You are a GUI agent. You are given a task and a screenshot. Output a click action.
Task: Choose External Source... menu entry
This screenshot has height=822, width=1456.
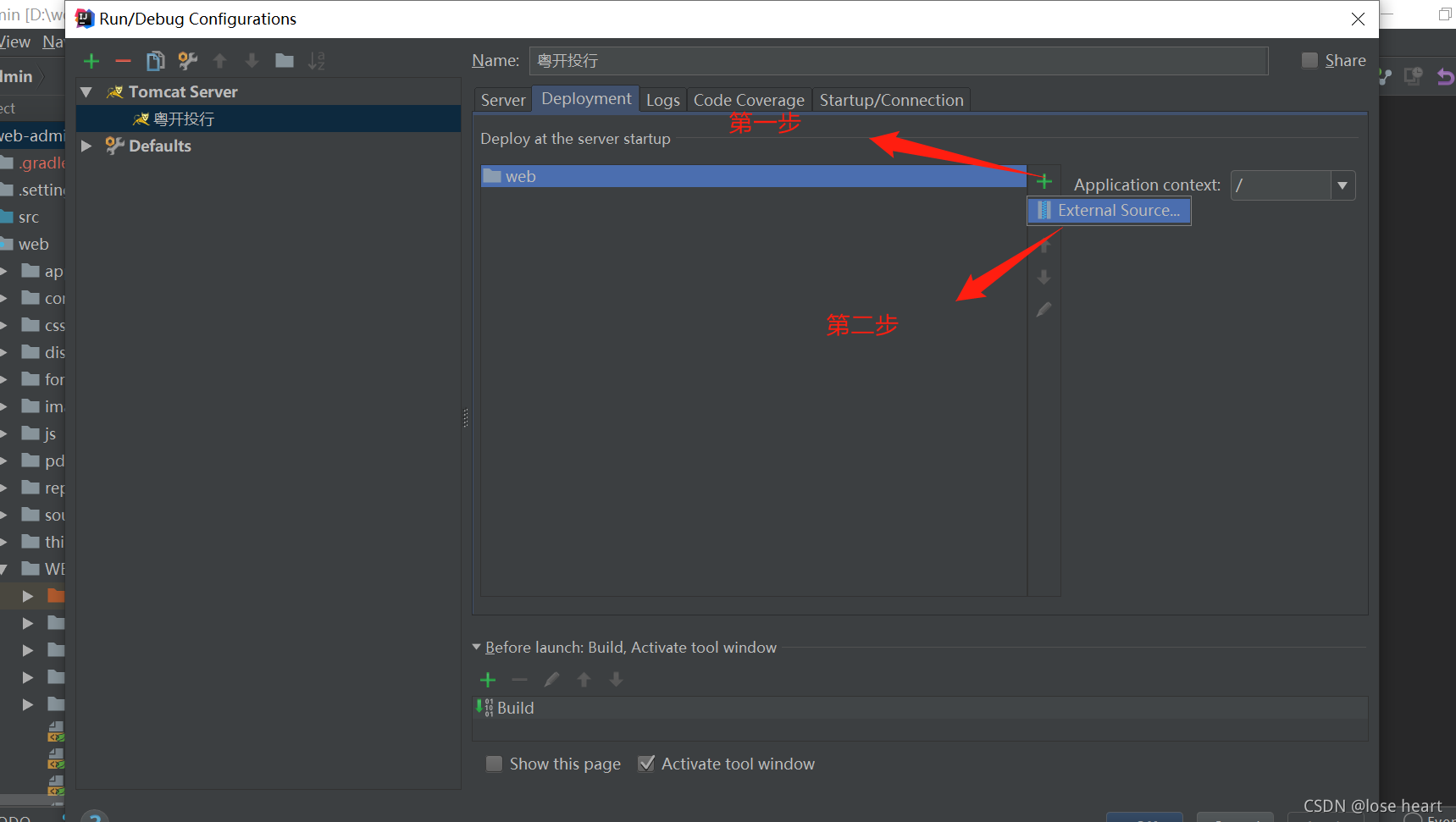(x=1110, y=211)
